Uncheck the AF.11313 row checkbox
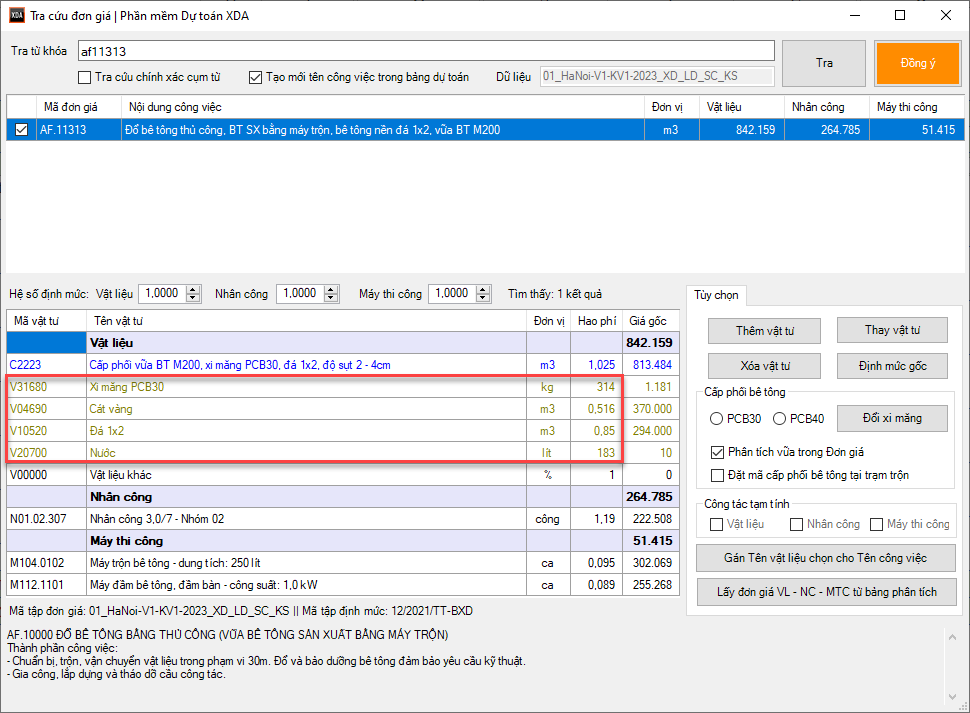The image size is (970, 713). 22,130
